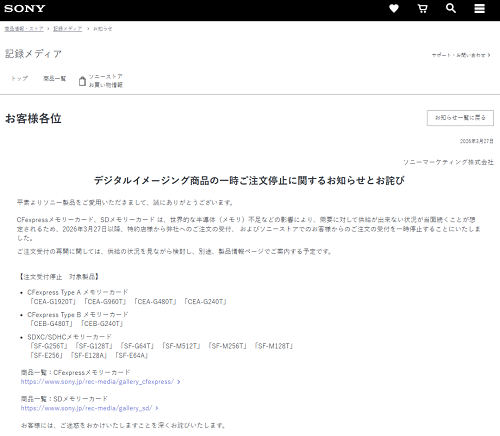Viewport: 500px width, 436px height.
Task: Open ソニーストア お買い物情報 tab
Action: pyautogui.click(x=101, y=81)
